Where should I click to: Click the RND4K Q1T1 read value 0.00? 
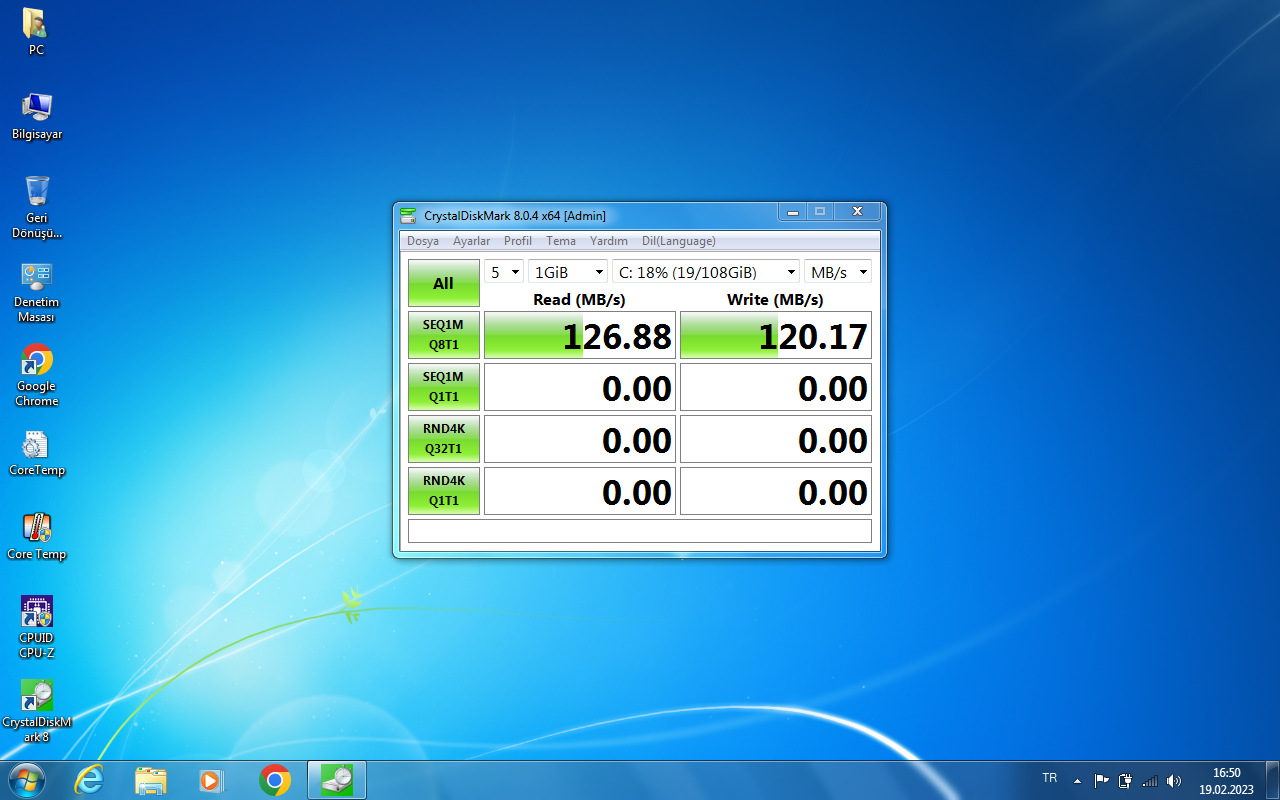coord(580,491)
